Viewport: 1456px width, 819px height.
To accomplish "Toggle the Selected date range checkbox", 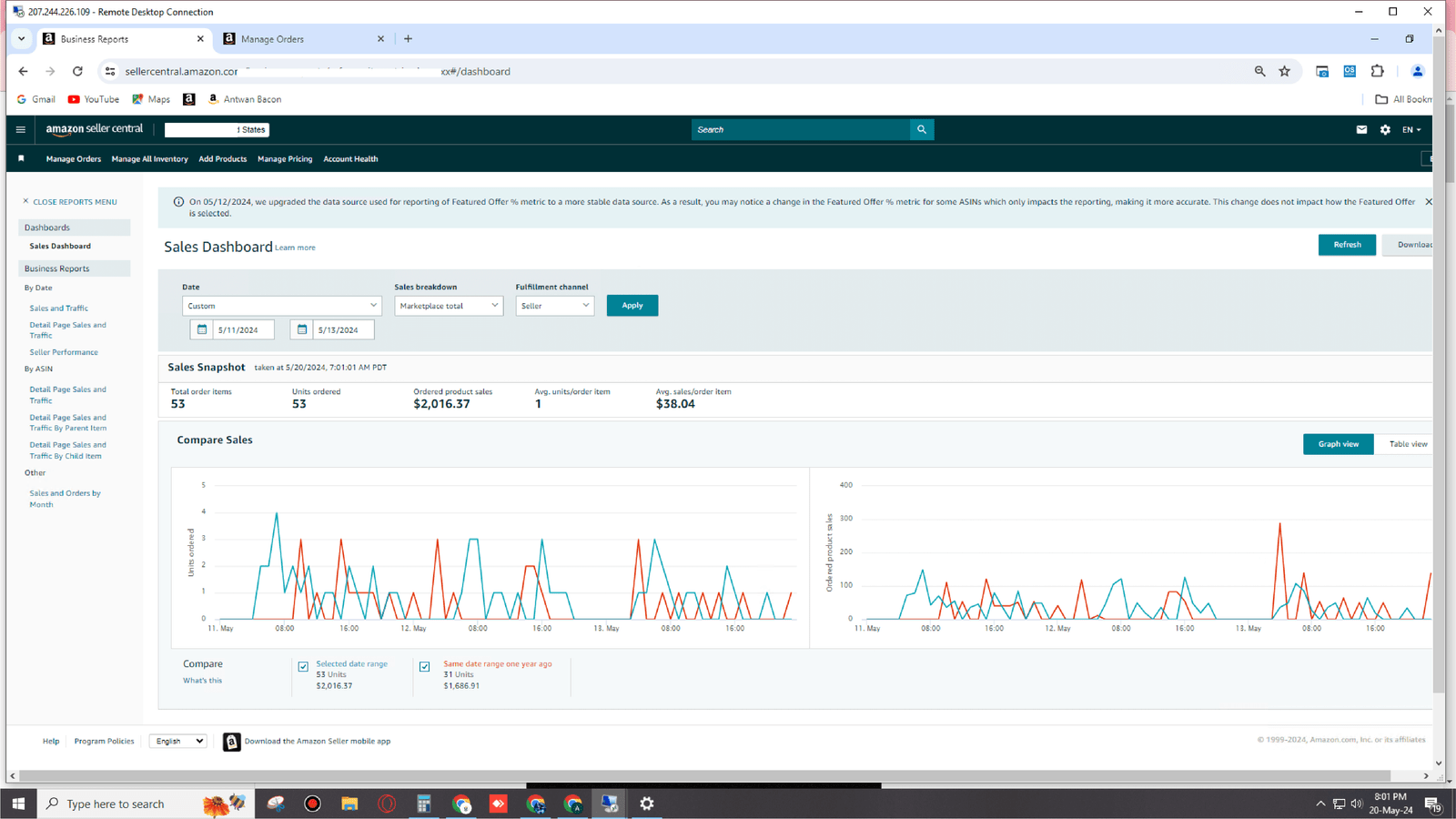I will point(303,666).
